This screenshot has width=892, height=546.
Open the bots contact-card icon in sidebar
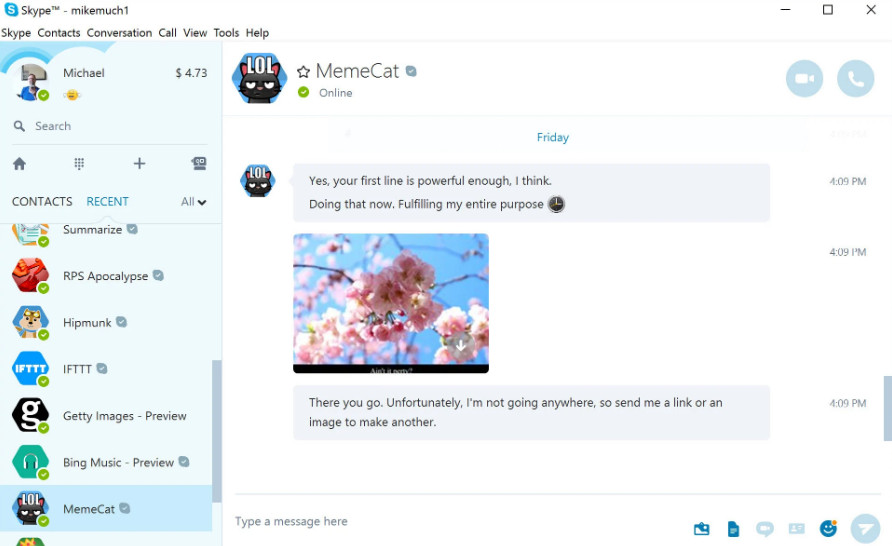199,164
